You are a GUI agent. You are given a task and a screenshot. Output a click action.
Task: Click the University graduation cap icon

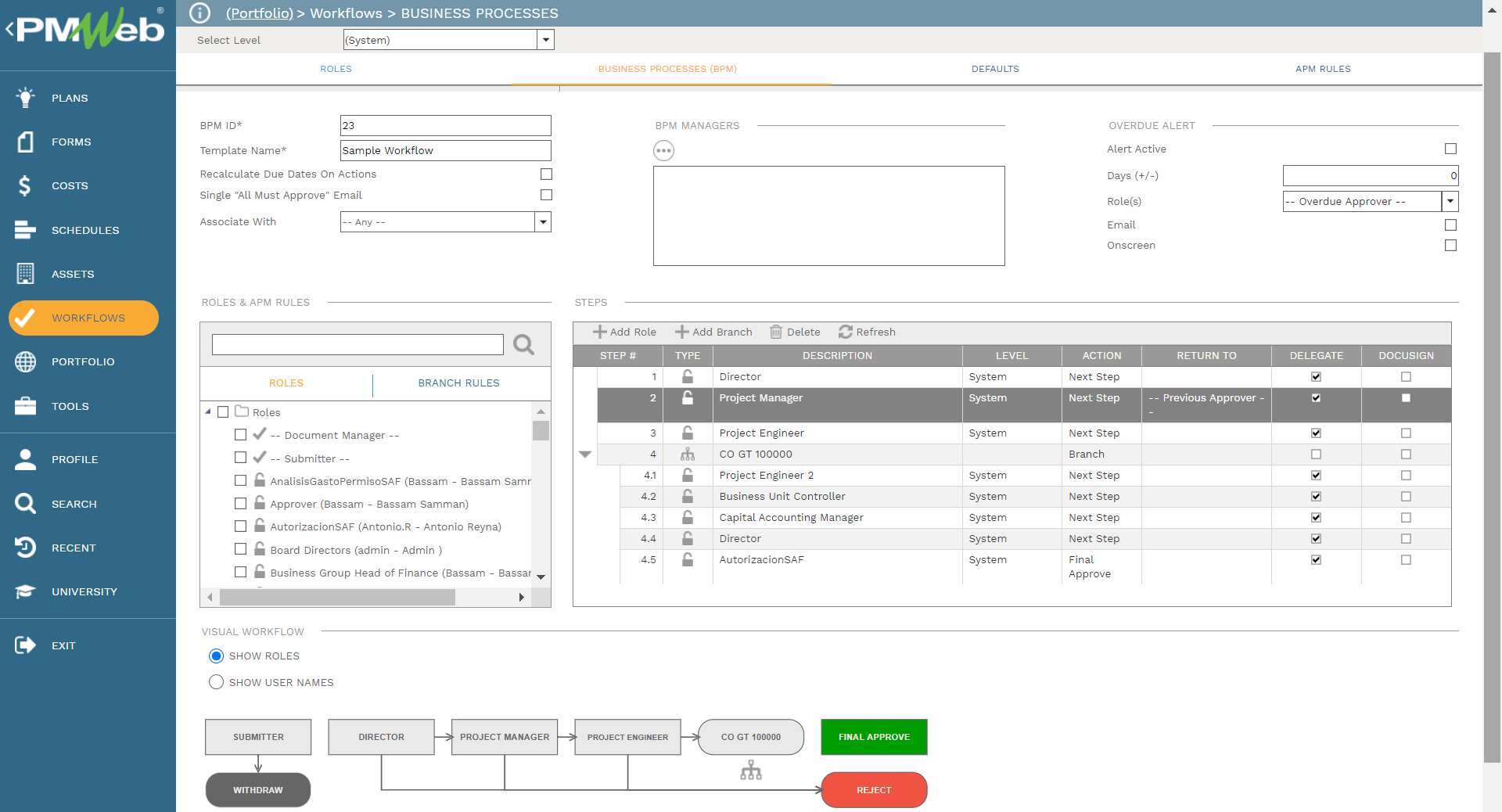pos(24,591)
